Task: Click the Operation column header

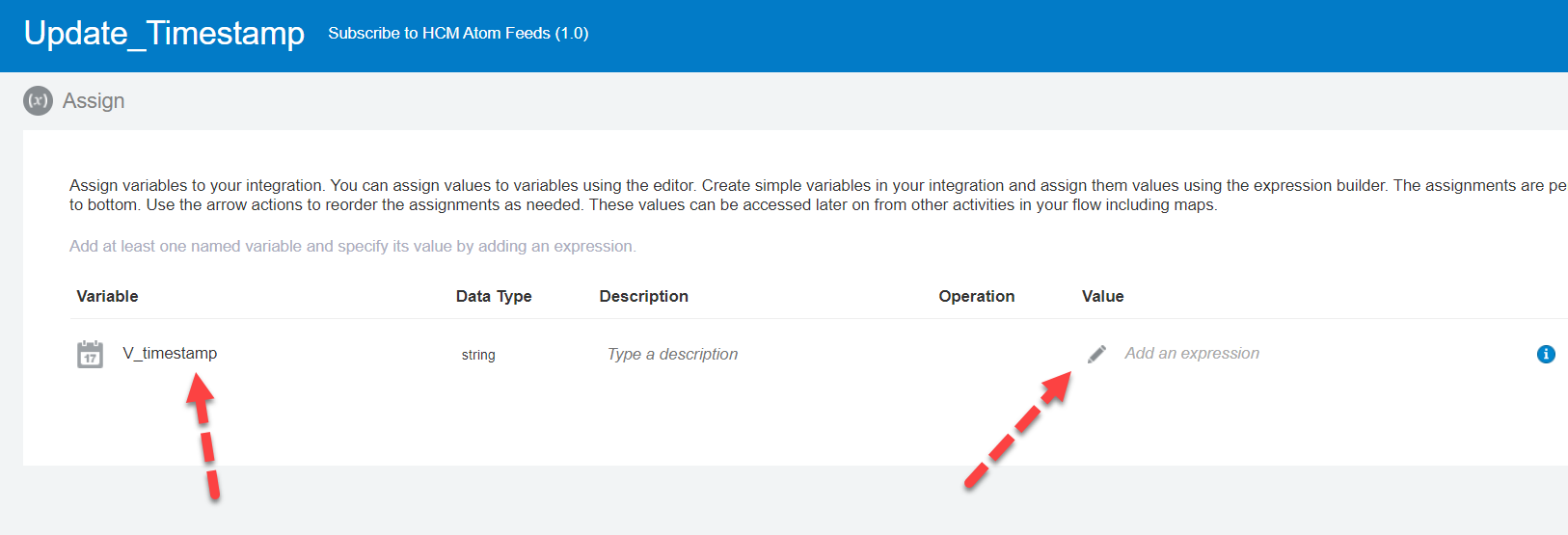Action: click(976, 296)
